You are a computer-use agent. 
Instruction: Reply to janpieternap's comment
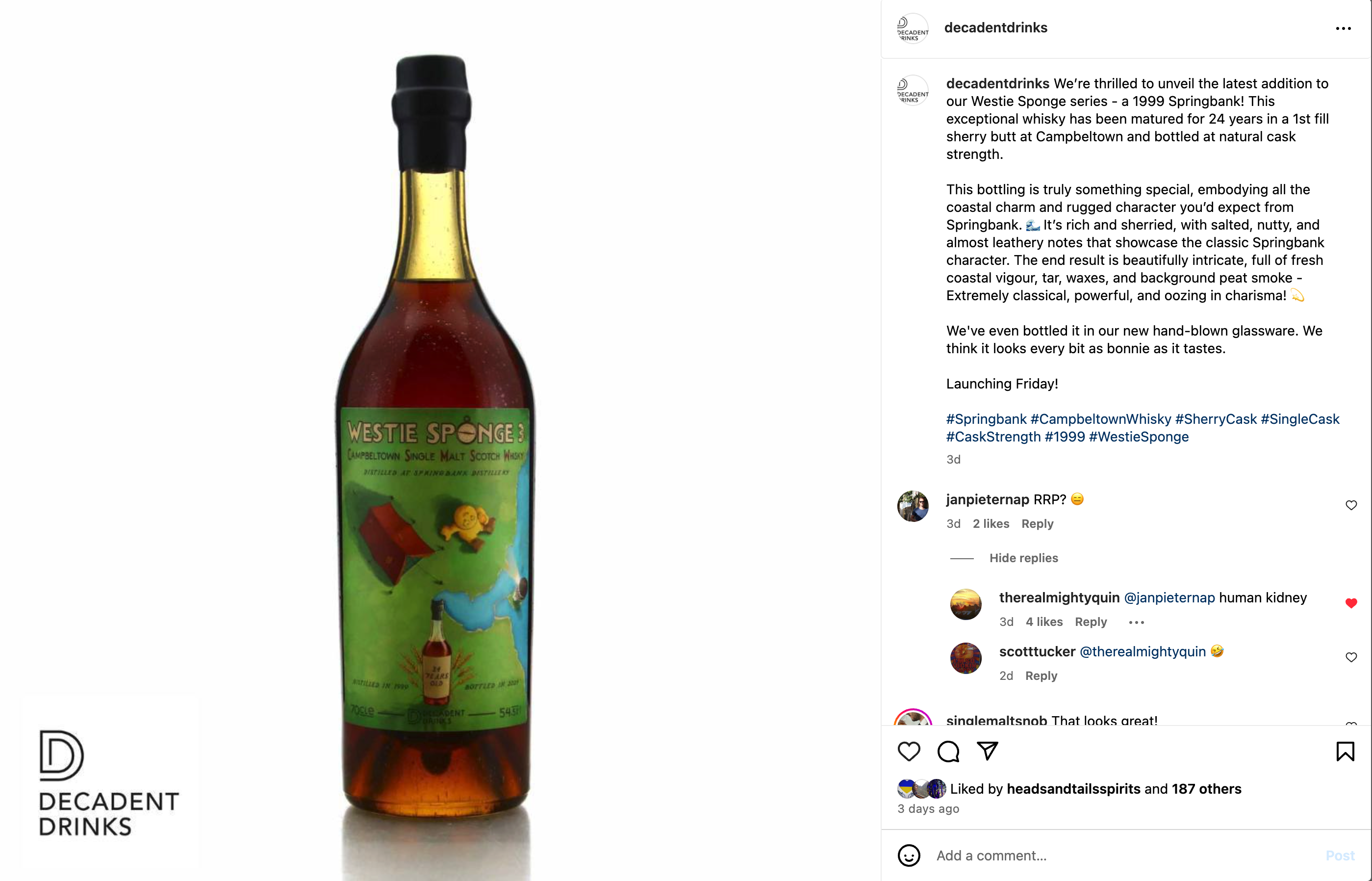1038,523
